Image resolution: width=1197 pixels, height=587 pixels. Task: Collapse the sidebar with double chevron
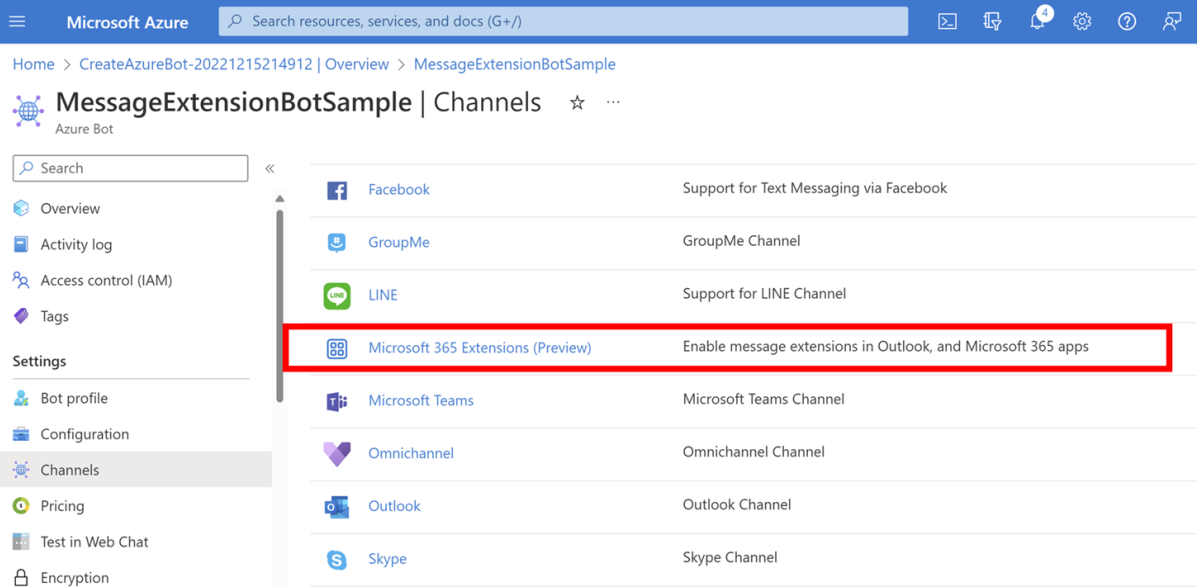269,169
